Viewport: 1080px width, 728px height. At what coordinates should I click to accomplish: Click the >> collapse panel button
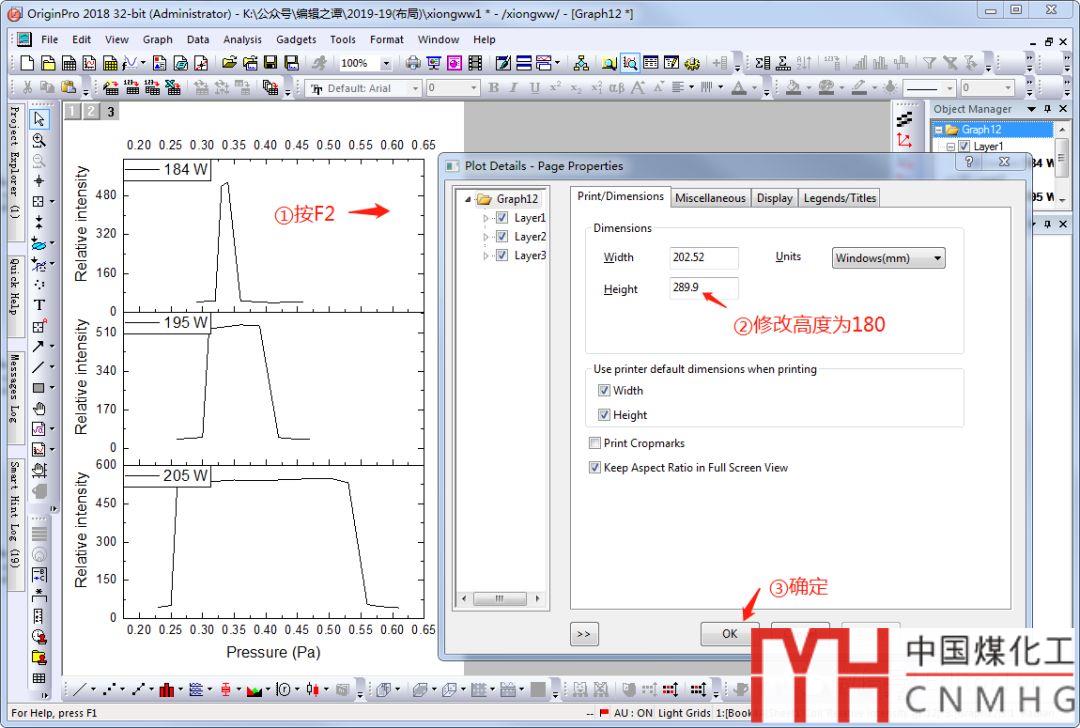coord(584,633)
